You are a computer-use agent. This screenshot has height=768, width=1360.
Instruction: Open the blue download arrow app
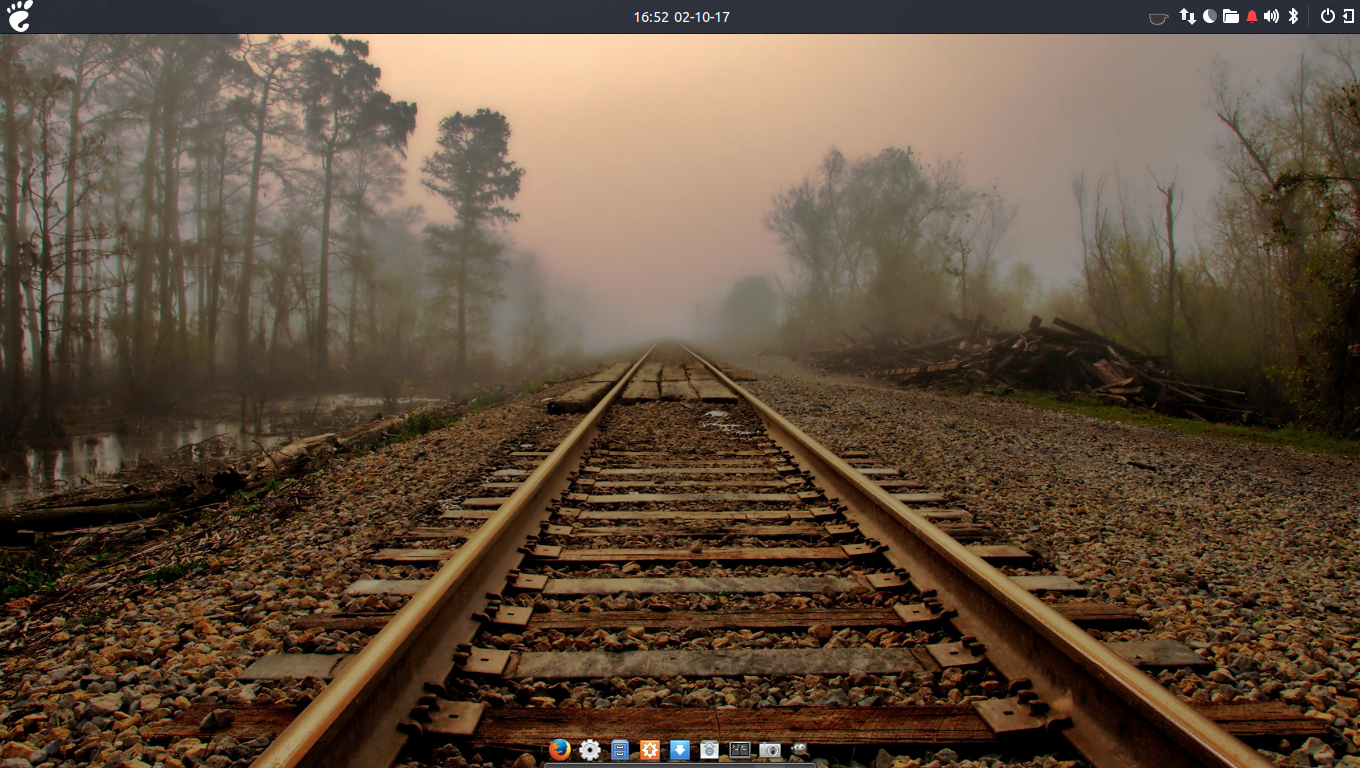point(680,749)
